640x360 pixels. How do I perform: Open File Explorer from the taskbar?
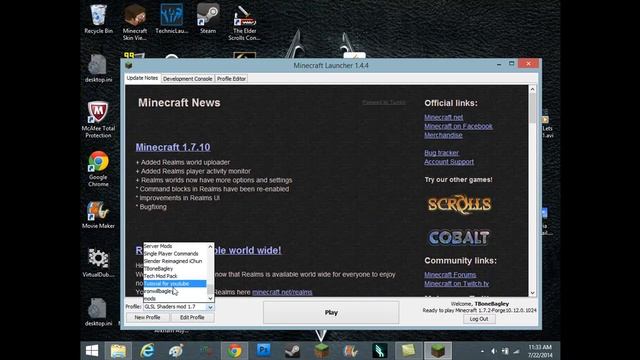pos(118,351)
